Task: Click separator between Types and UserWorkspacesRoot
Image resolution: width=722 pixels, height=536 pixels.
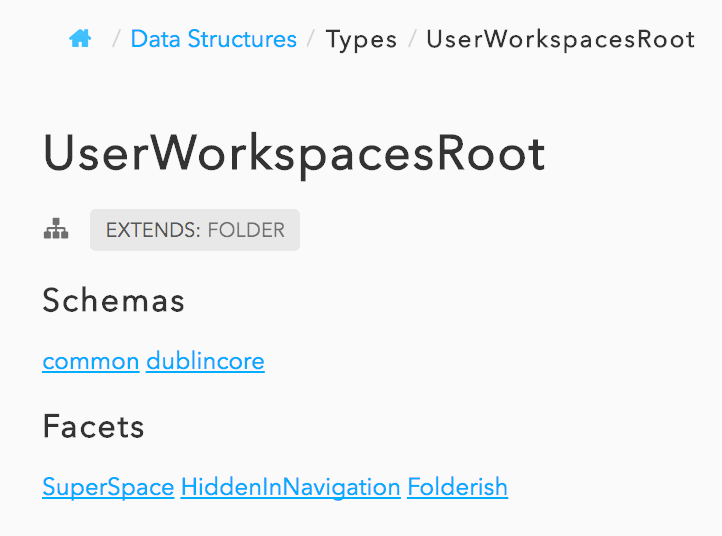Action: (412, 39)
